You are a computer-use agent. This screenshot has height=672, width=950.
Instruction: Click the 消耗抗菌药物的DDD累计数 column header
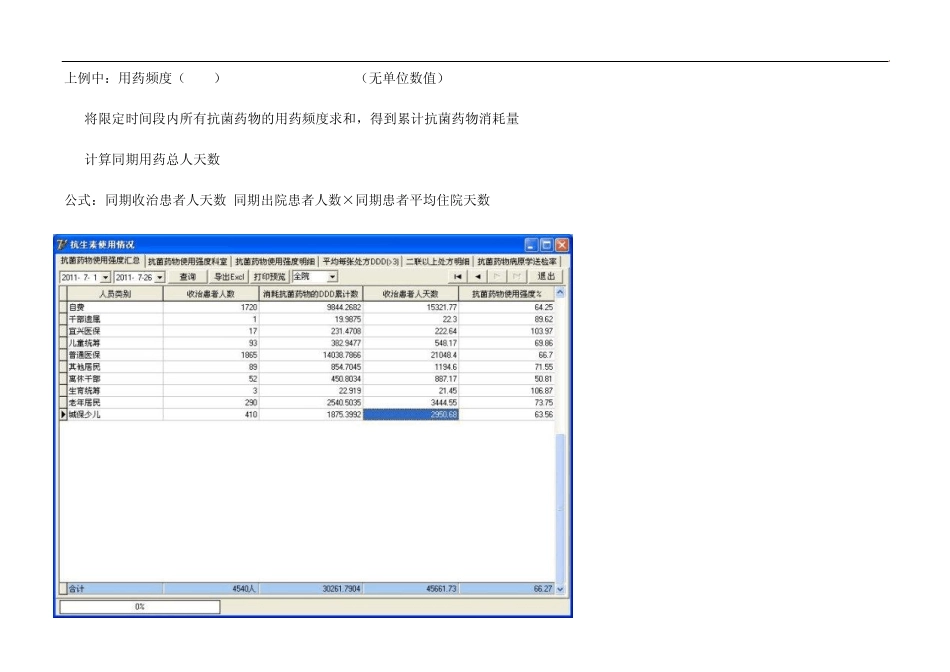[x=311, y=294]
